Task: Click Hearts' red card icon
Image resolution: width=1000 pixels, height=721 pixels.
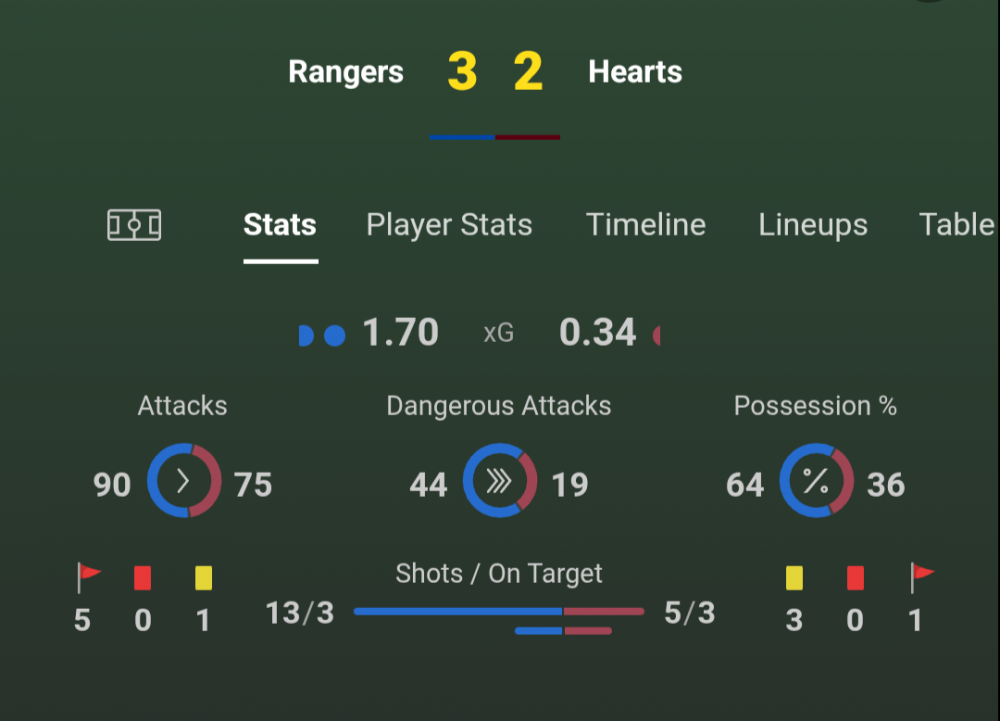Action: click(855, 578)
